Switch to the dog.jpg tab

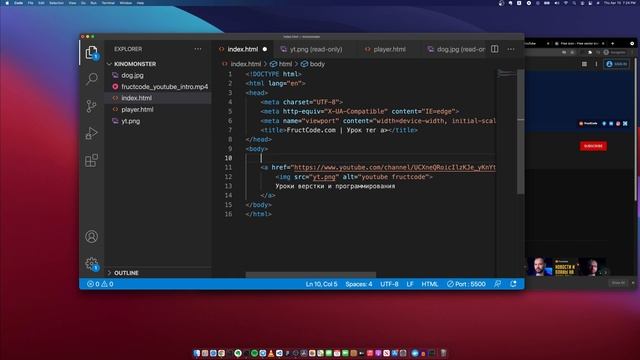pyautogui.click(x=456, y=49)
